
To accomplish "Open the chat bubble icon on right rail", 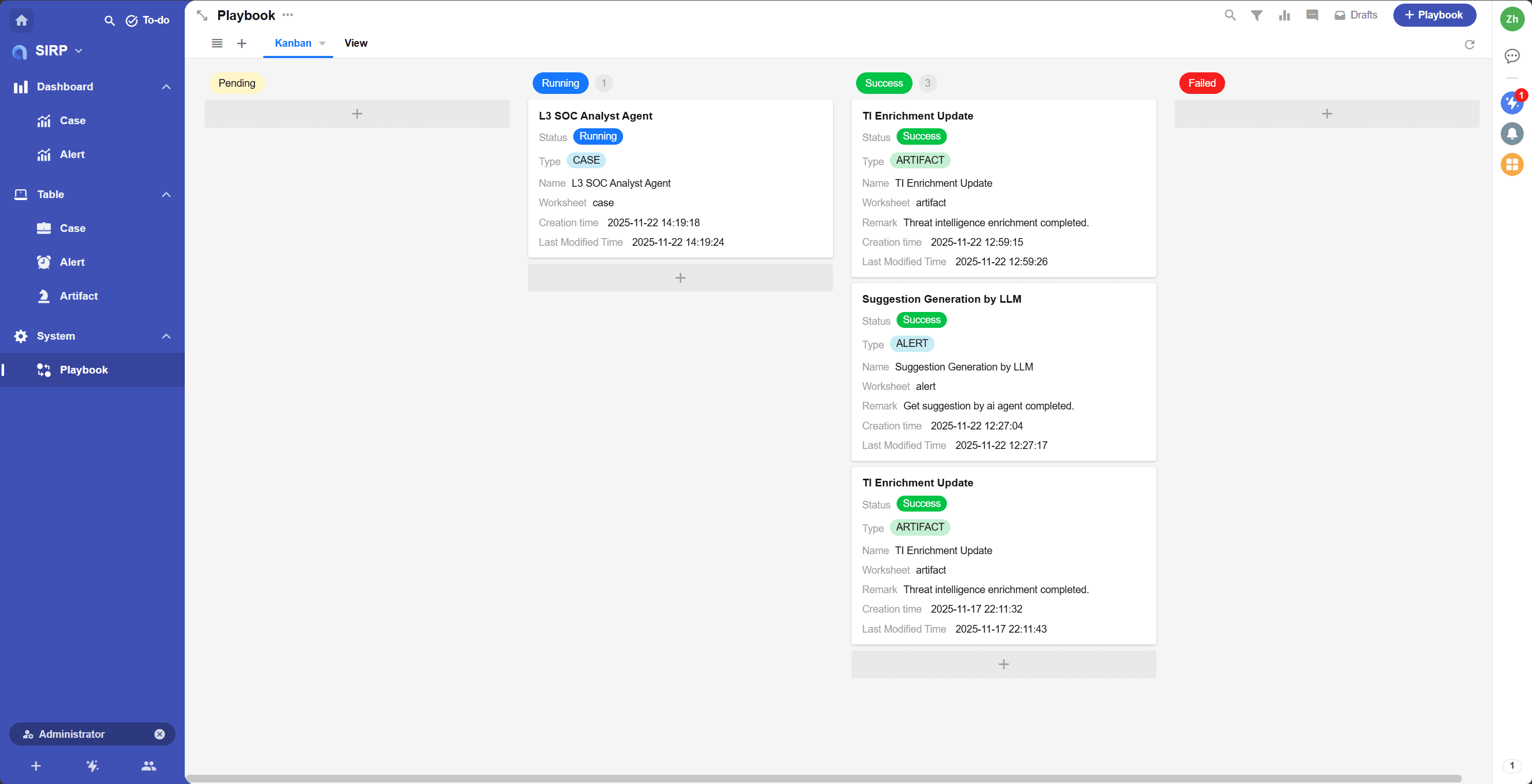I will (x=1511, y=56).
